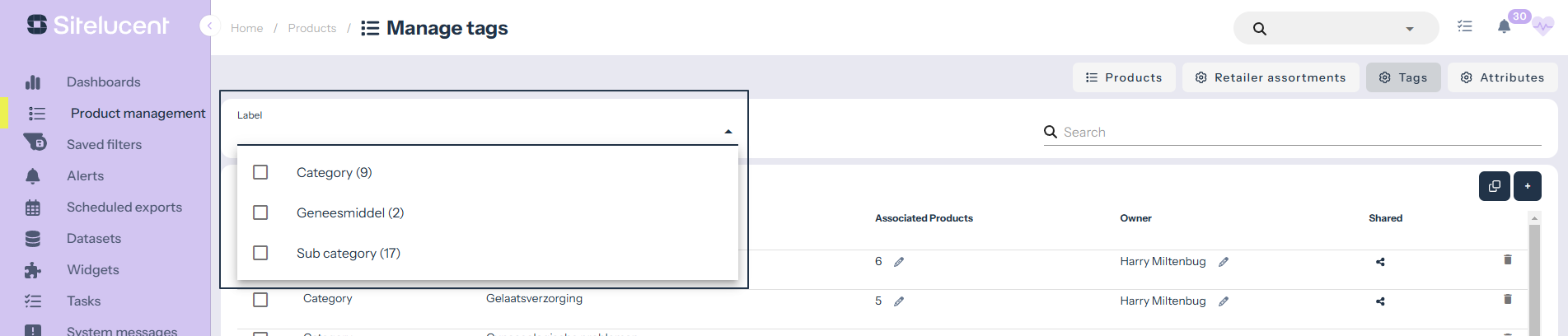
Task: Open the Attributes tab
Action: tap(1502, 77)
